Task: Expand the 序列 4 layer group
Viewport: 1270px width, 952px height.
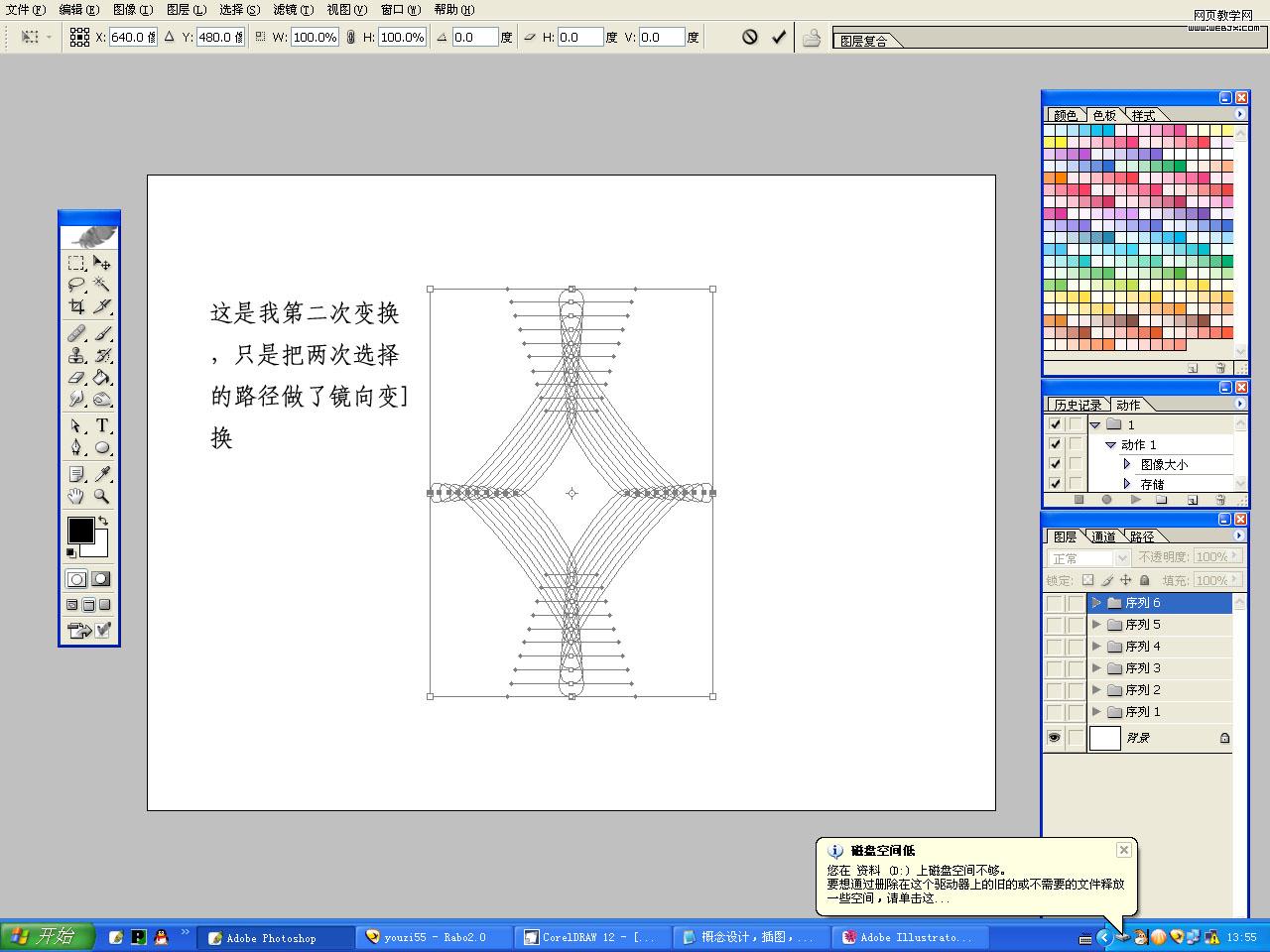Action: click(x=1096, y=647)
